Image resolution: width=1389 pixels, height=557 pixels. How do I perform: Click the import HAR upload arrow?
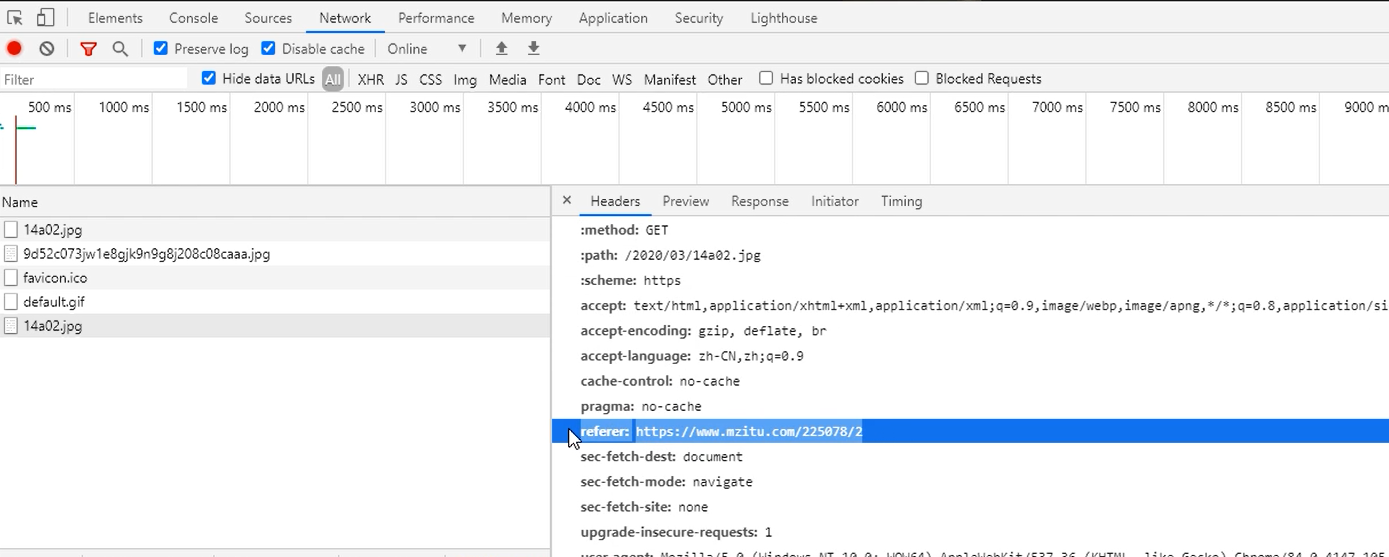tap(502, 49)
